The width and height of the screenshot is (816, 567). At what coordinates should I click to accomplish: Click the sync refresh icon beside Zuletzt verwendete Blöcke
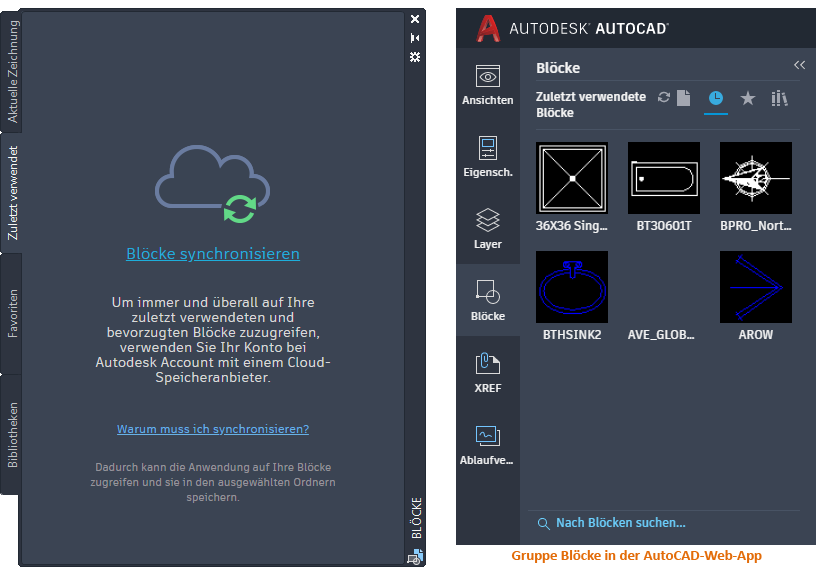[x=664, y=97]
